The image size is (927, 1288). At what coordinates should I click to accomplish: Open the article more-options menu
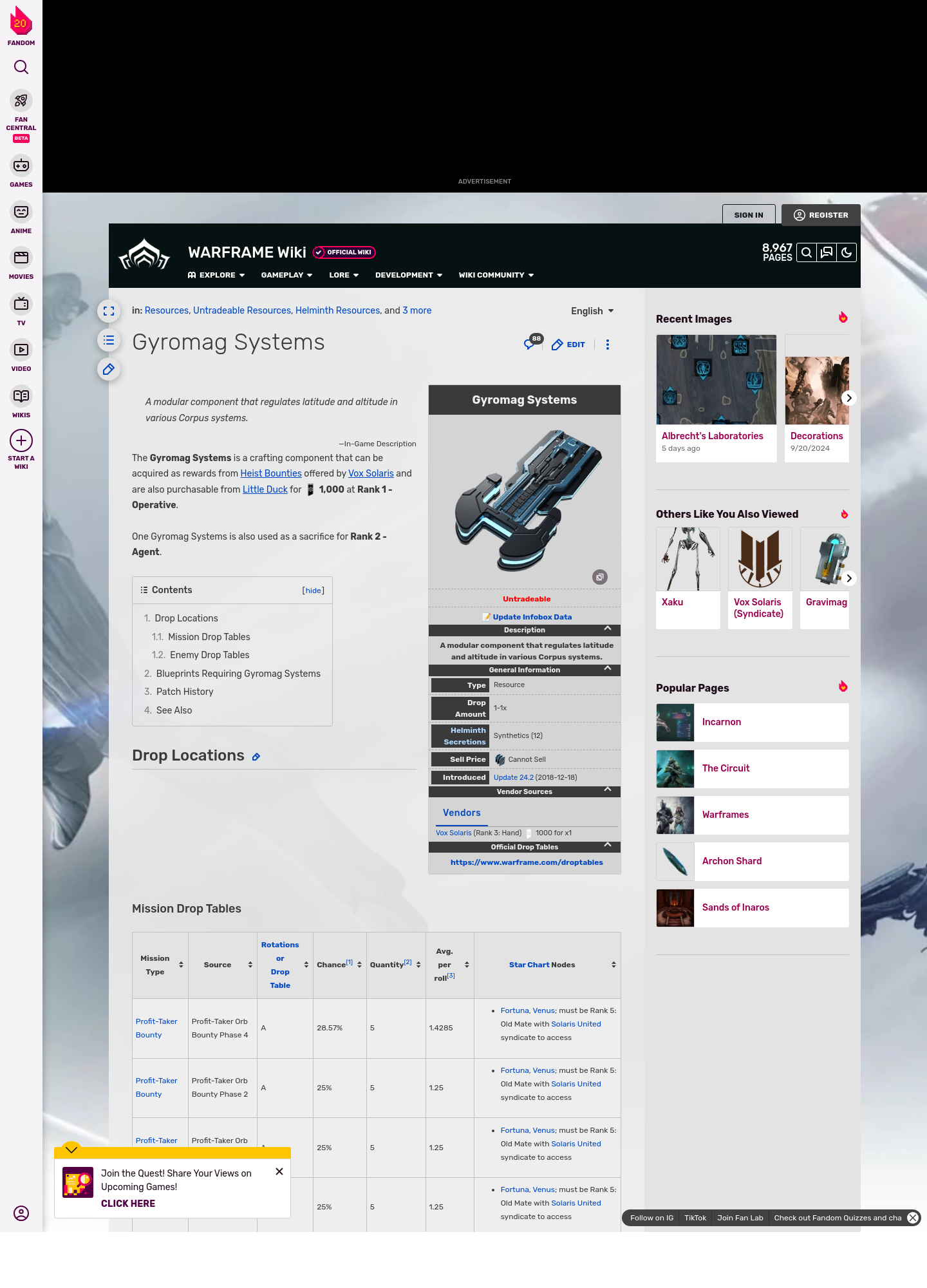tap(608, 345)
